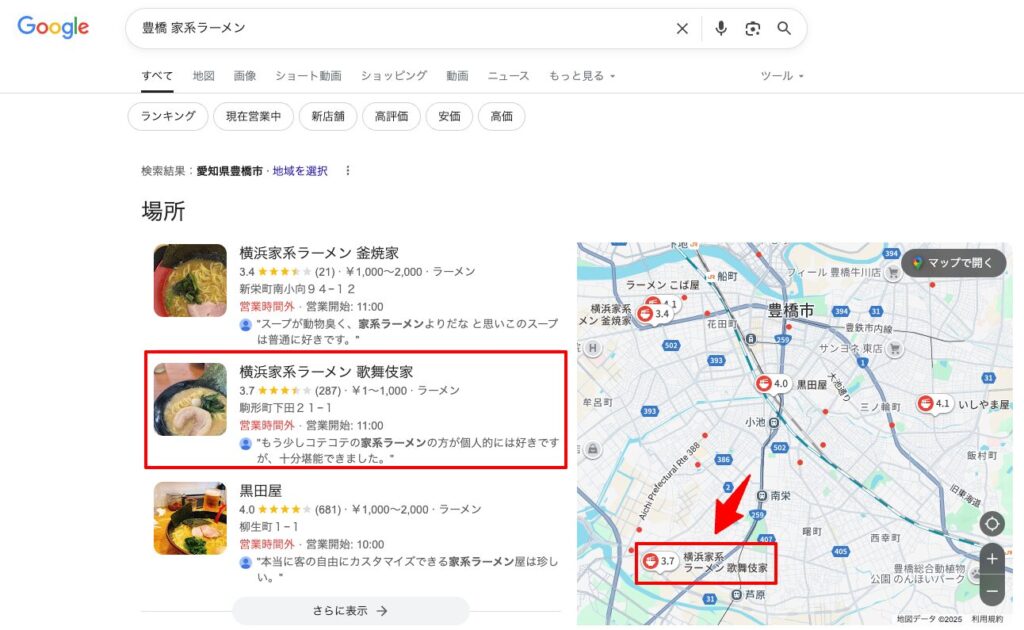Click the 釜焼家 ramen photo thumbnail
The image size is (1024, 630).
pos(190,280)
